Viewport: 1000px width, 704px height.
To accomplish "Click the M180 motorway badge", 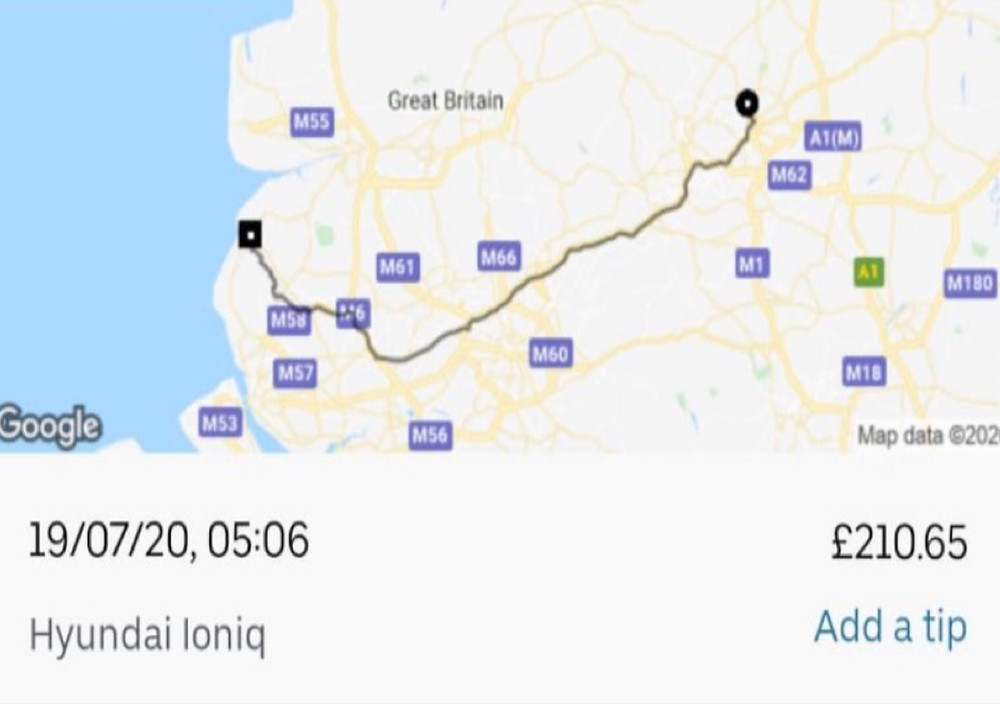I will (x=970, y=282).
